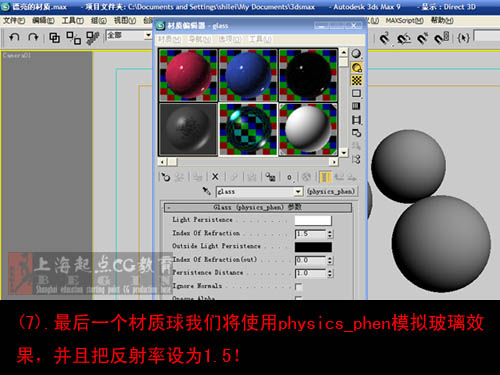Image resolution: width=500 pixels, height=375 pixels.
Task: Open Material Editor Options icon
Action: click(x=356, y=133)
